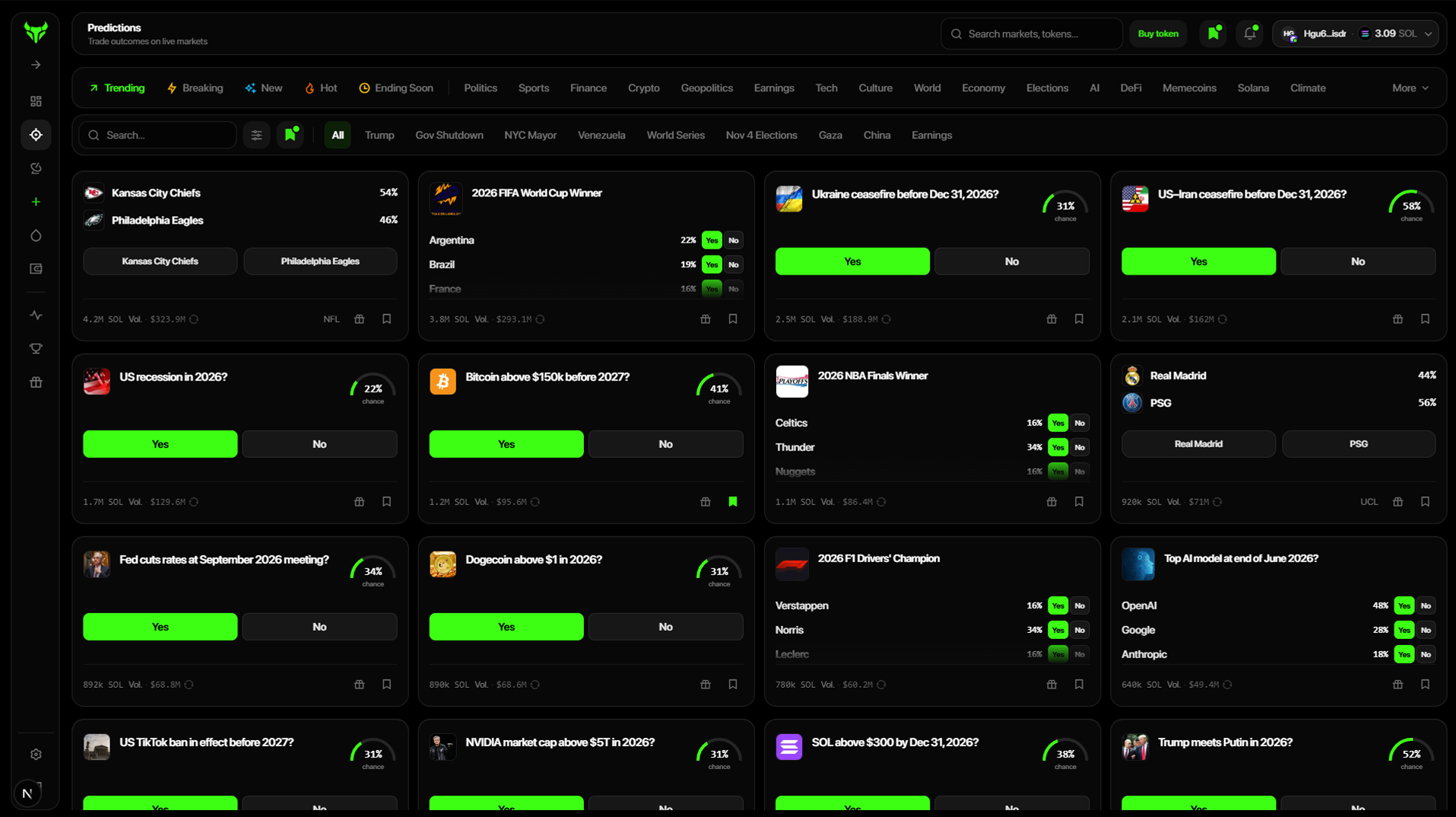Click the 58% chance gauge on US–Iran card
The height and width of the screenshot is (817, 1456).
tap(1412, 206)
